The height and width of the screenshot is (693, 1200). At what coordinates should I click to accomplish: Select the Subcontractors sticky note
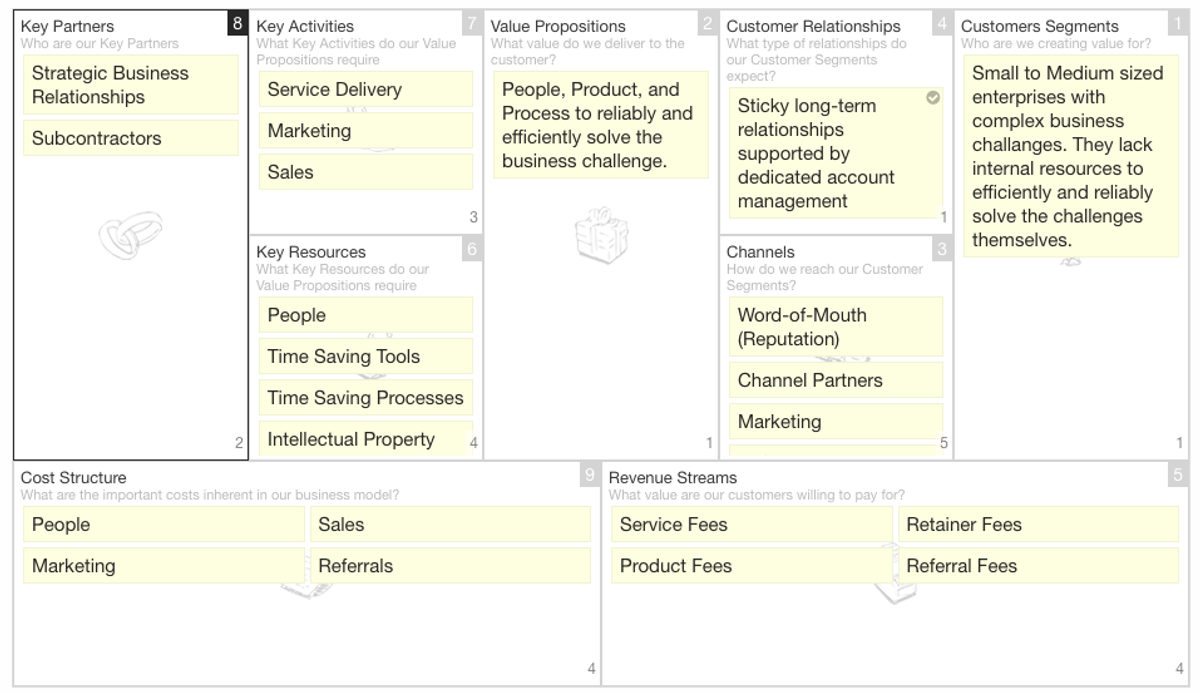[131, 138]
